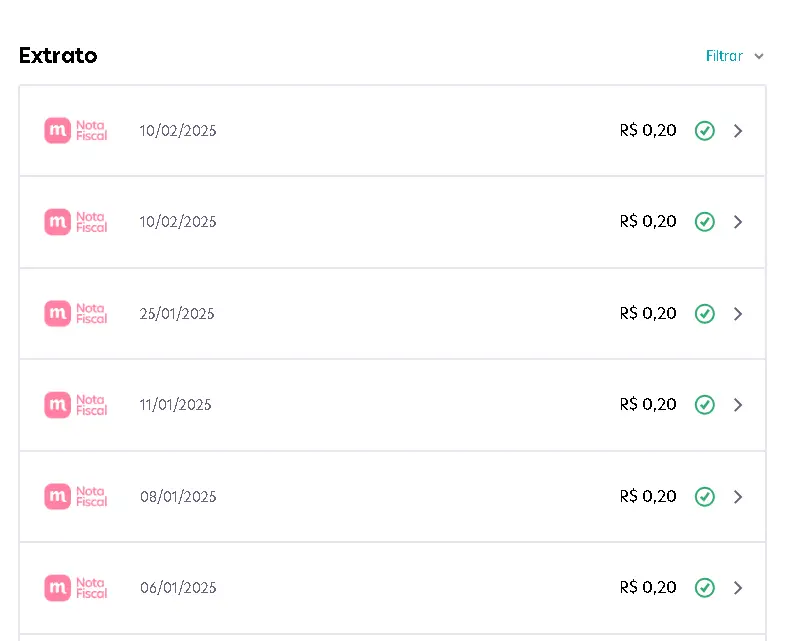Click Nota Fiscal logo in 06/01/2025 row
Image resolution: width=802 pixels, height=641 pixels.
pyautogui.click(x=76, y=588)
